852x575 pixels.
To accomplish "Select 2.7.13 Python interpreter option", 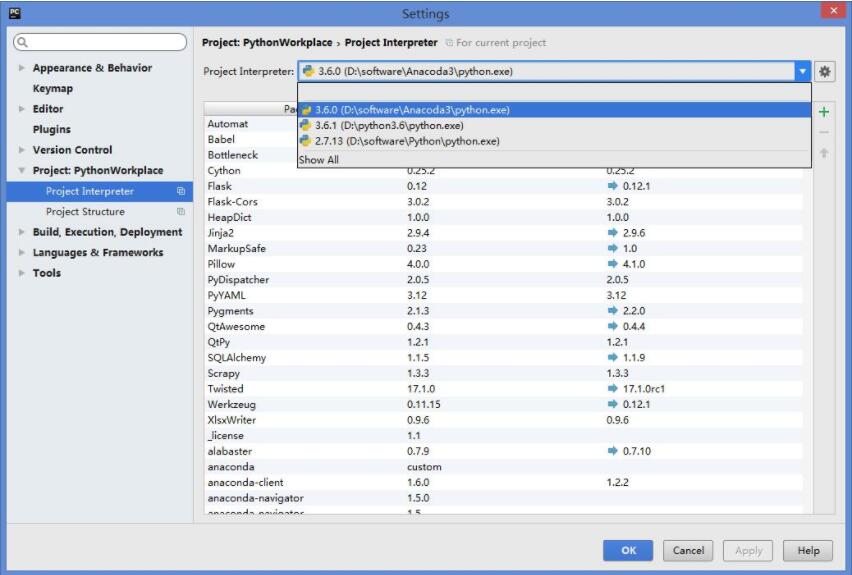I will pyautogui.click(x=554, y=141).
